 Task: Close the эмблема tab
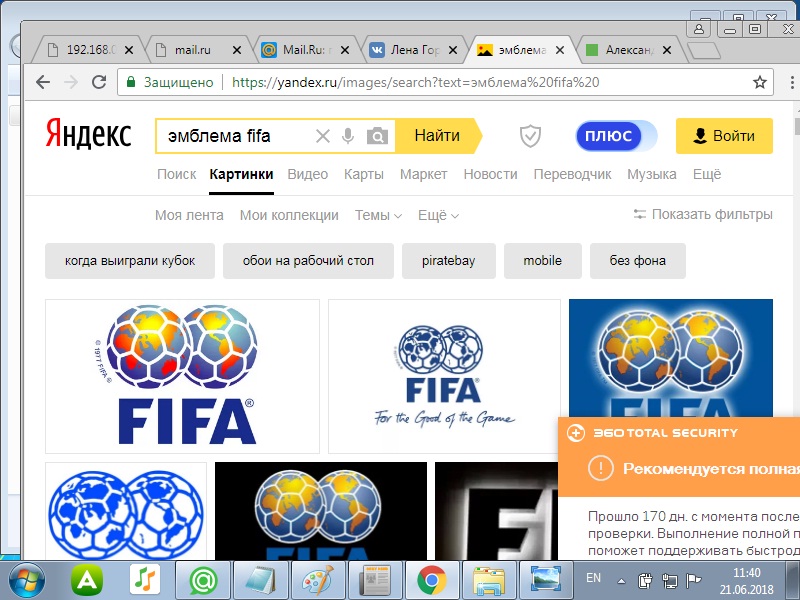pos(560,50)
